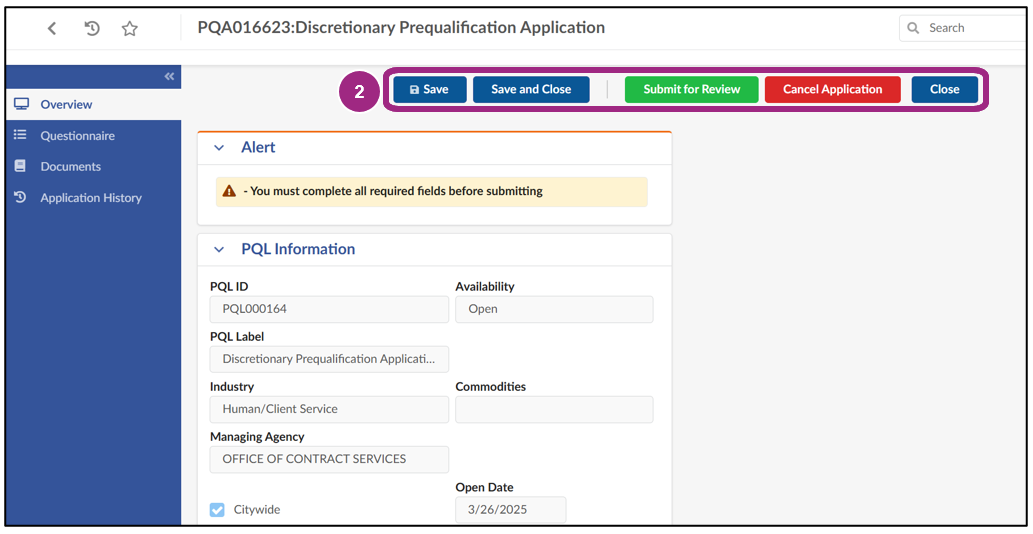The image size is (1033, 534).
Task: Open the recent history clock icon
Action: point(92,29)
